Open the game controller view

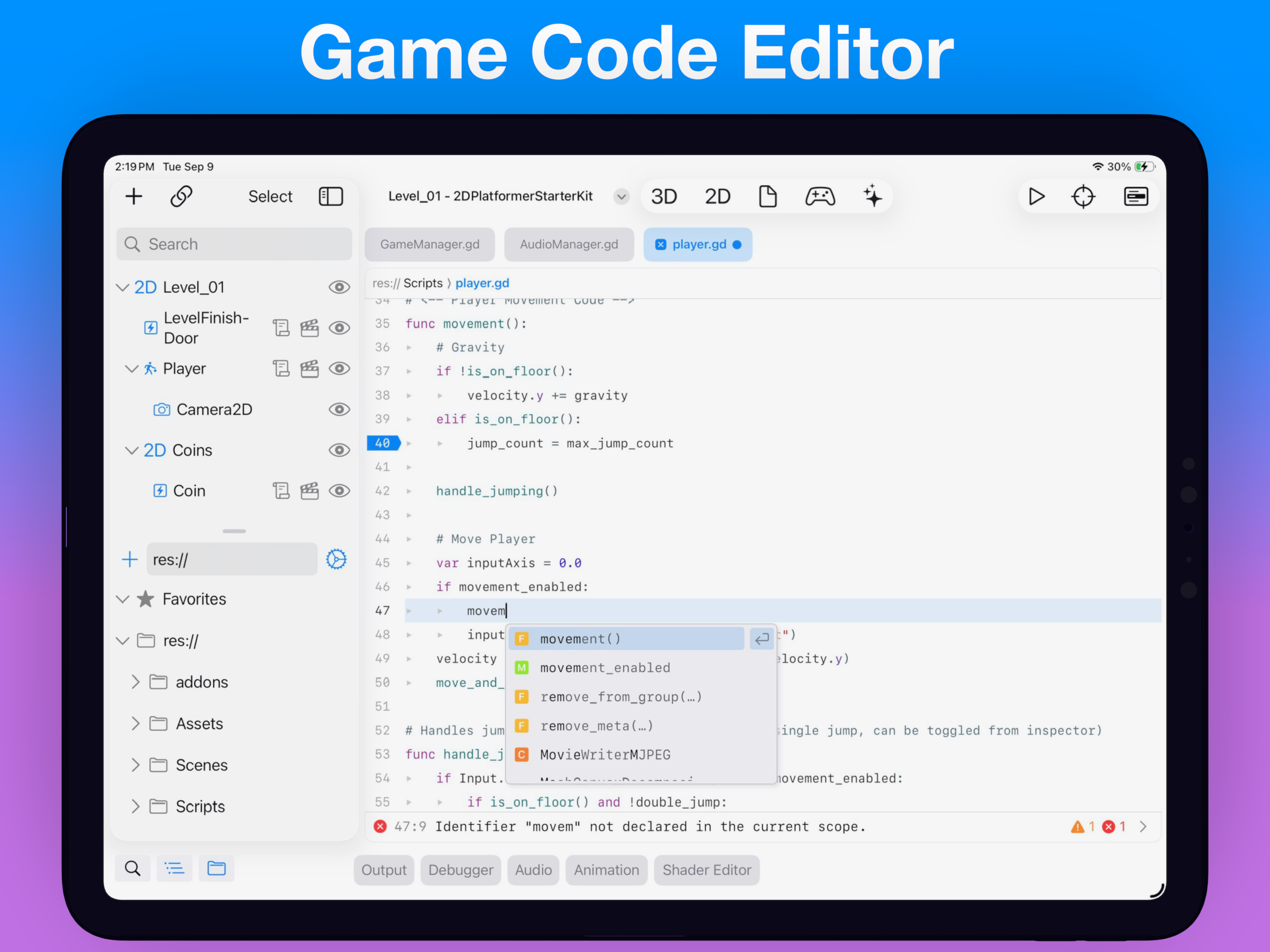pos(820,197)
